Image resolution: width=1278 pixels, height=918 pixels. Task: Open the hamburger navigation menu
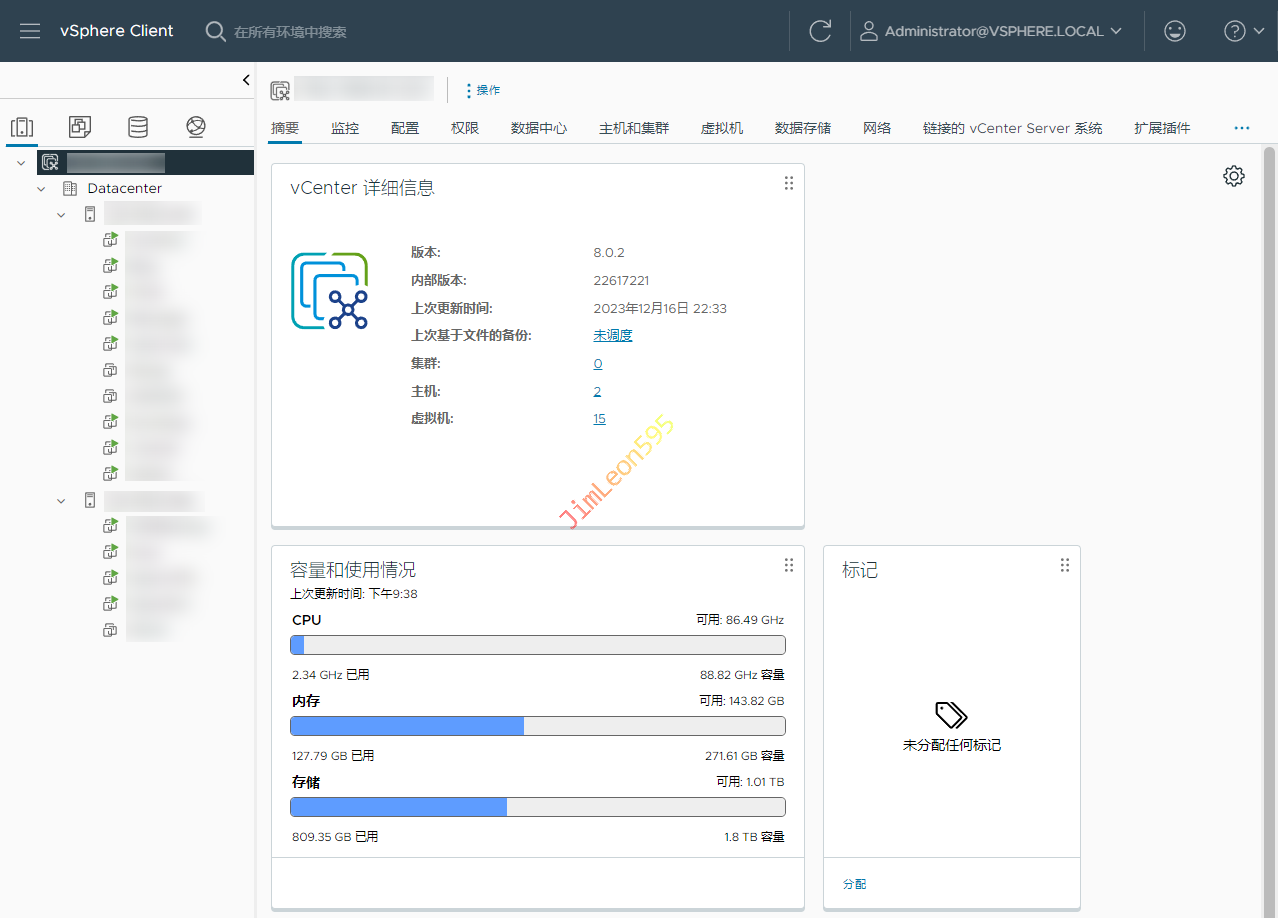[30, 31]
